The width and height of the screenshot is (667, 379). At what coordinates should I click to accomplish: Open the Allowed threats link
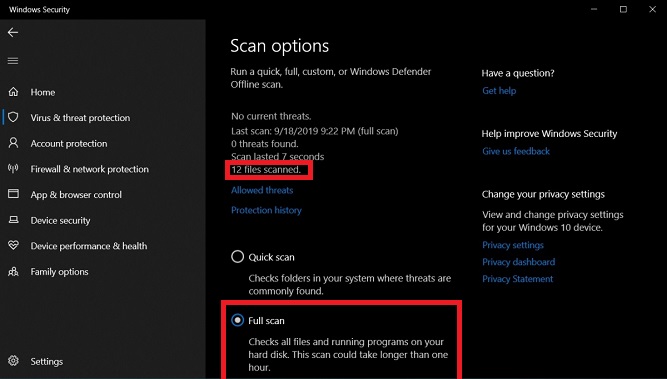(x=262, y=190)
